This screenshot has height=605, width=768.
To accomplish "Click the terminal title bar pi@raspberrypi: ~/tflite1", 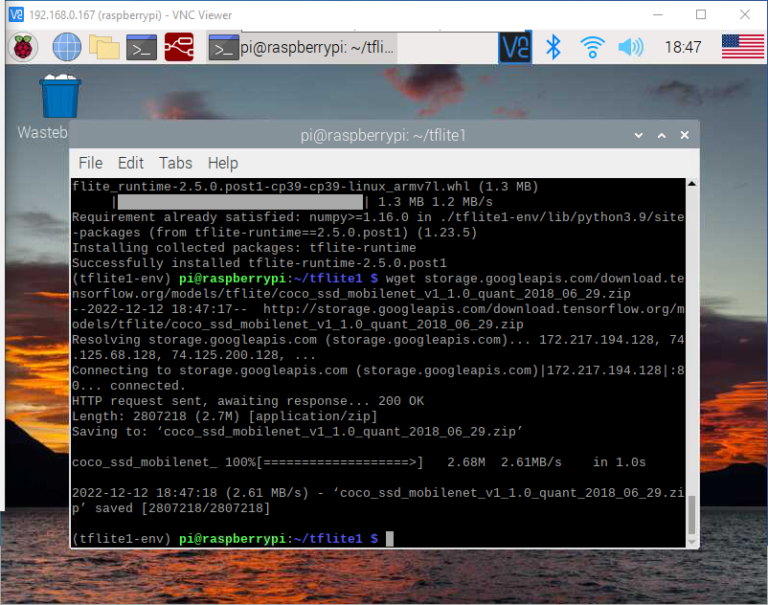I will [x=383, y=135].
